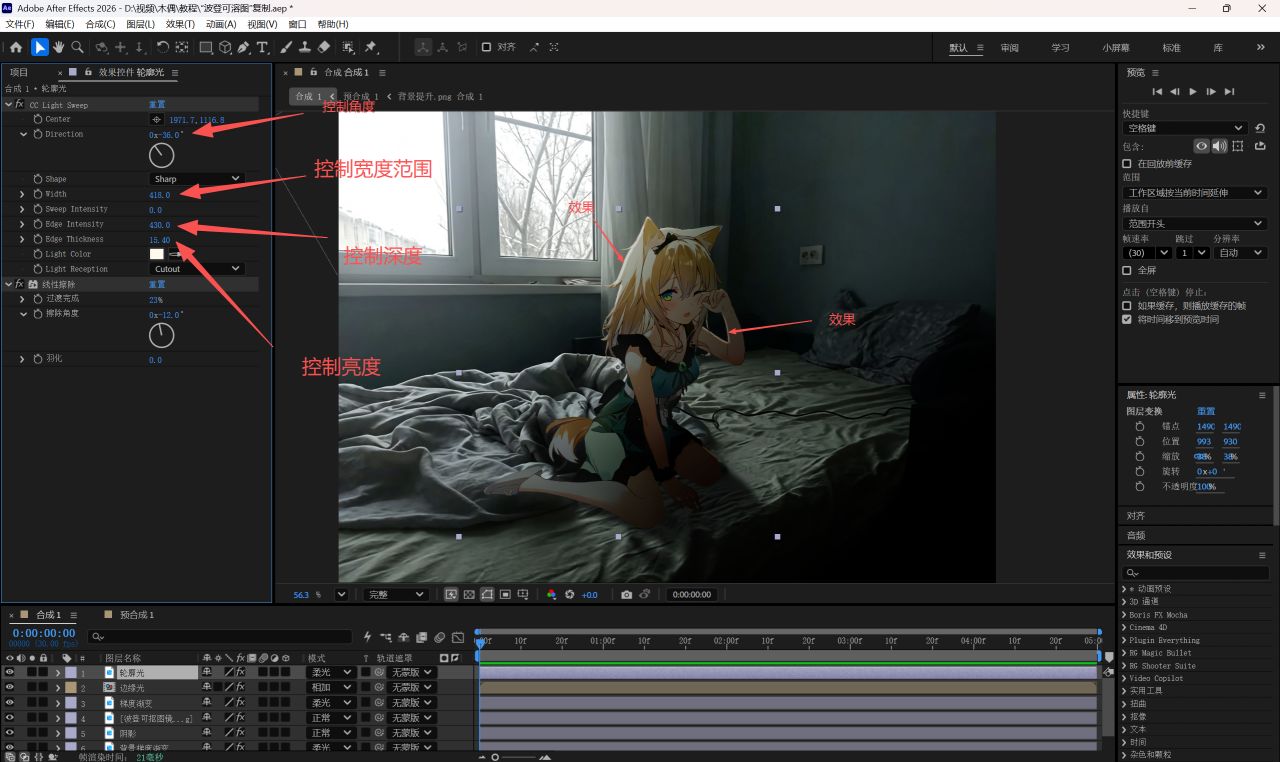
Task: Open the 文件(F) menu
Action: point(20,24)
